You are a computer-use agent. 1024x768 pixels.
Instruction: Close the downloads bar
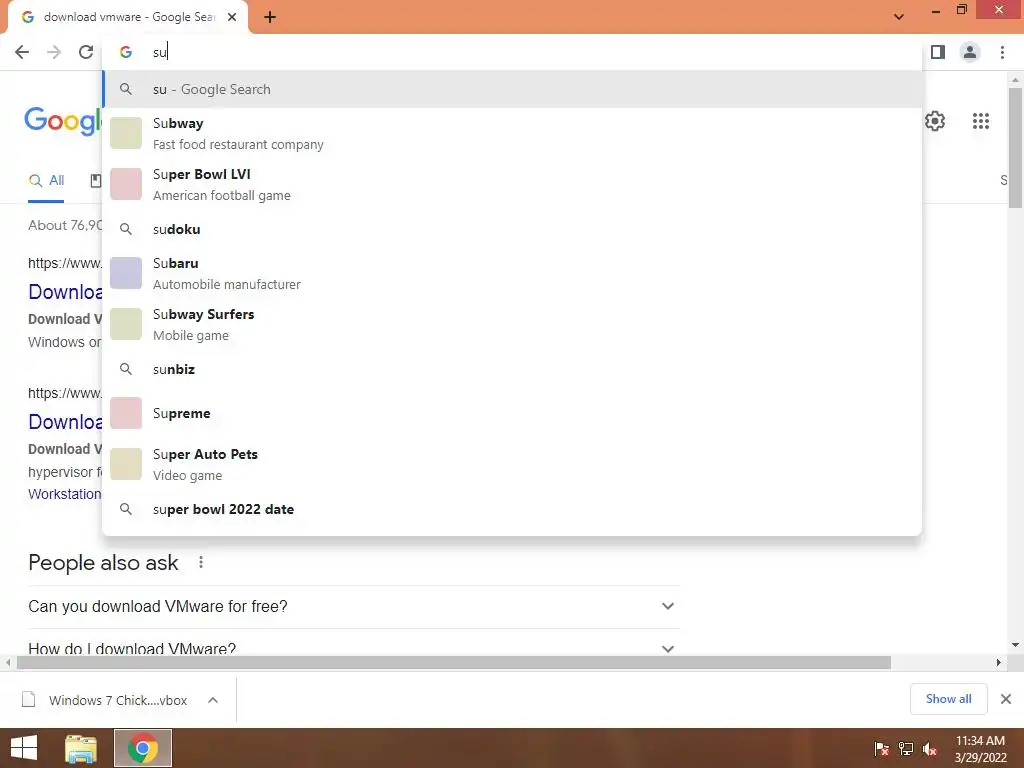coord(1006,699)
